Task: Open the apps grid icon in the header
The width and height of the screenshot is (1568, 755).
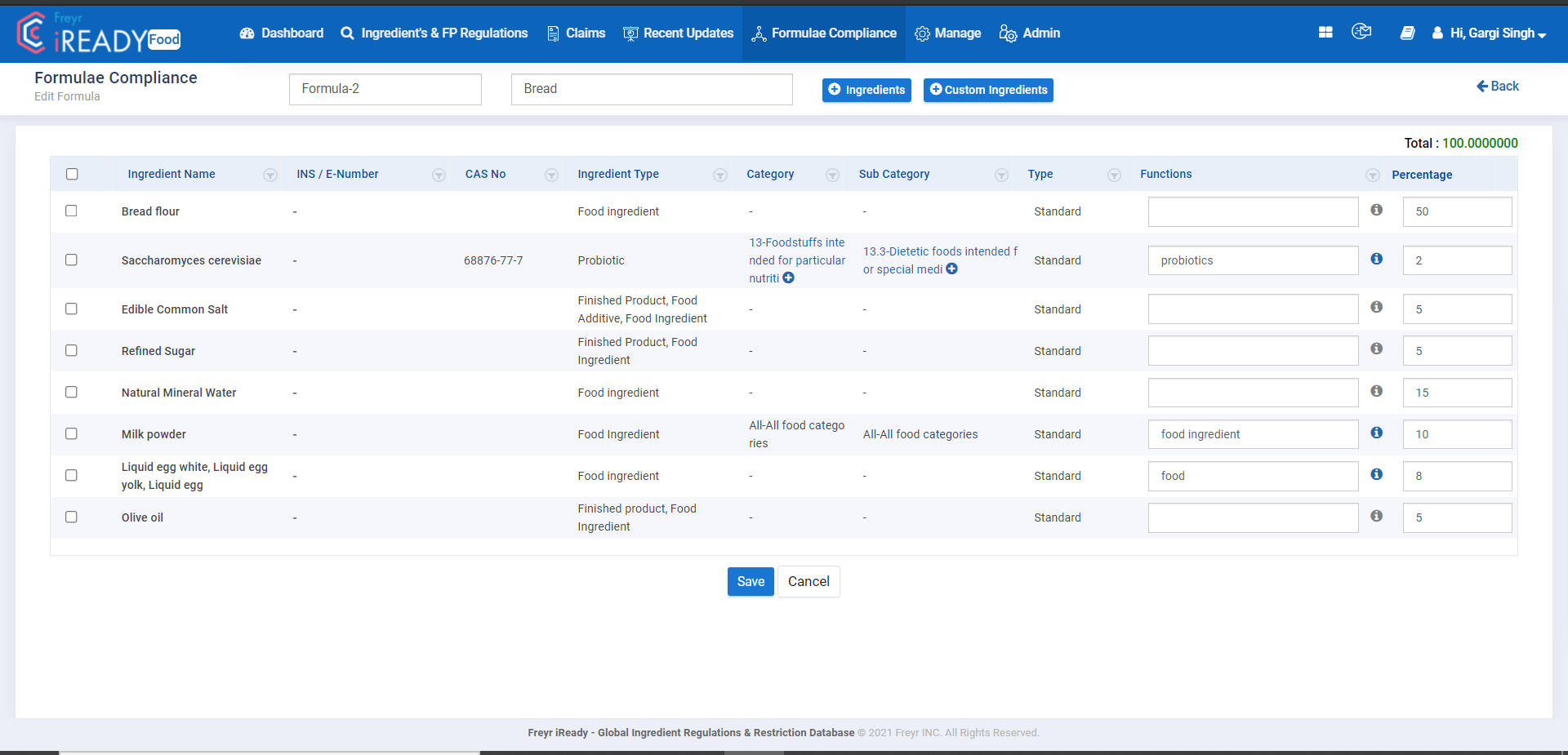Action: pyautogui.click(x=1325, y=32)
